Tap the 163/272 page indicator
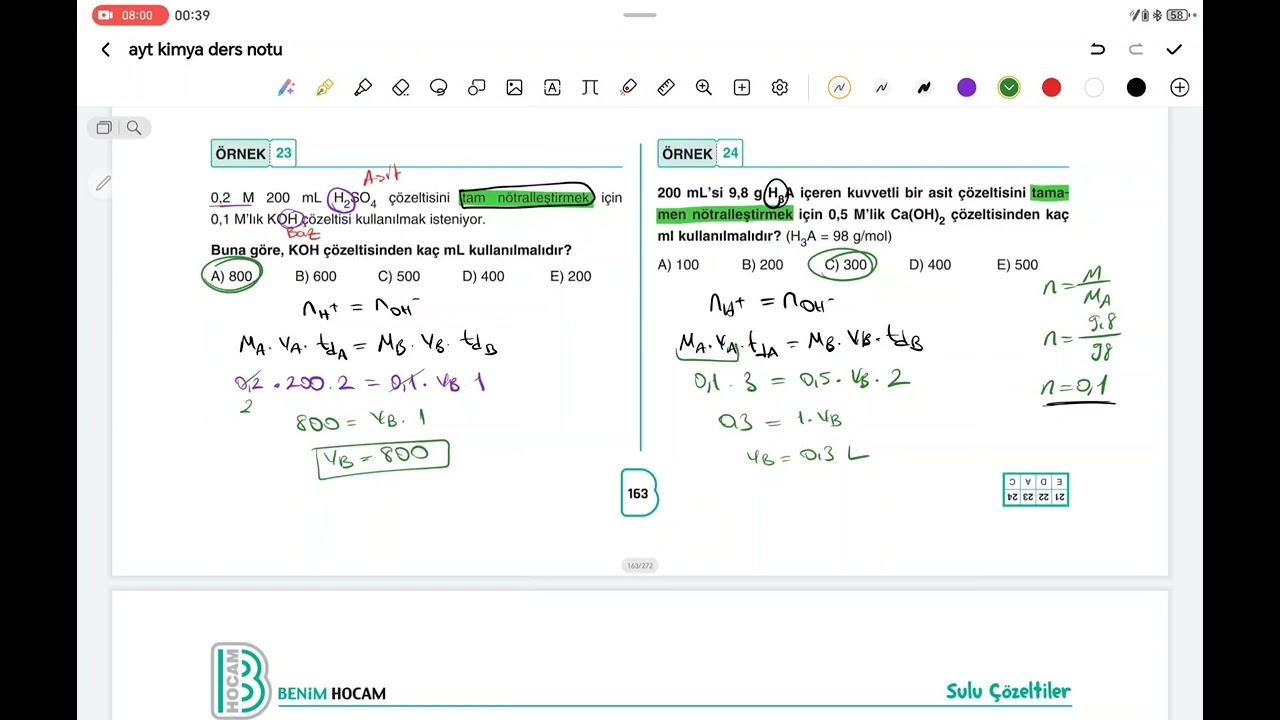Viewport: 1280px width, 720px height. (640, 566)
